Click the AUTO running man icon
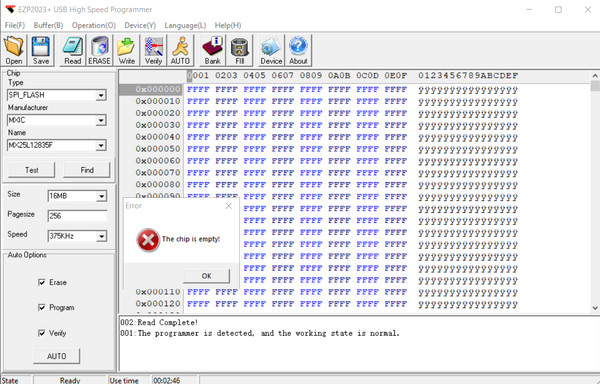This screenshot has width=600, height=384. click(180, 50)
